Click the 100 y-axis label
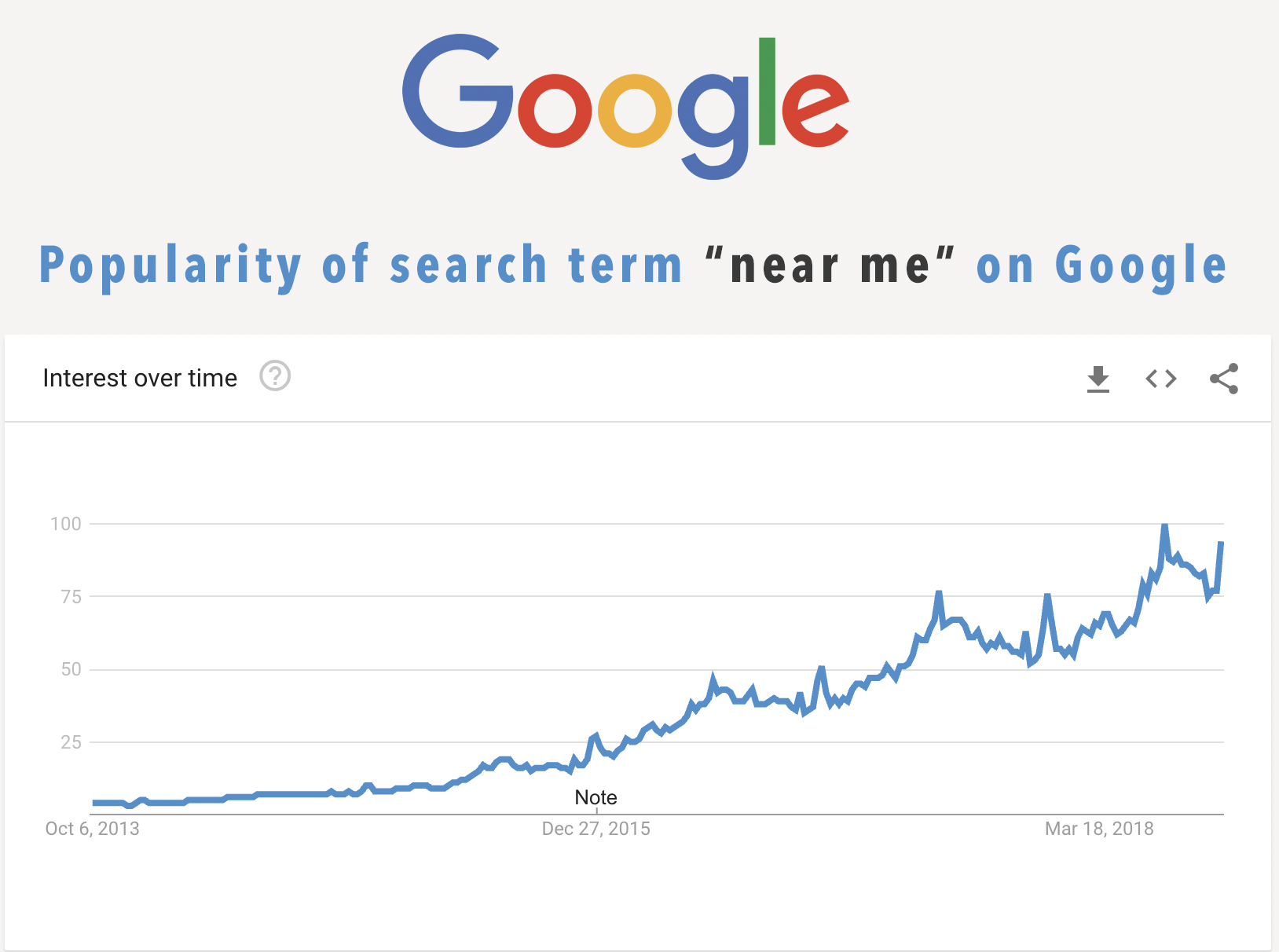Image resolution: width=1279 pixels, height=952 pixels. pyautogui.click(x=66, y=524)
